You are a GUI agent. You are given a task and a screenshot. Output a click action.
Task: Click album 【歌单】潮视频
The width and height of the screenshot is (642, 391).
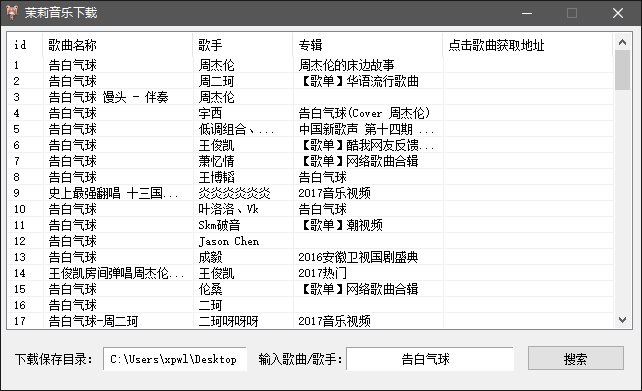[341, 225]
